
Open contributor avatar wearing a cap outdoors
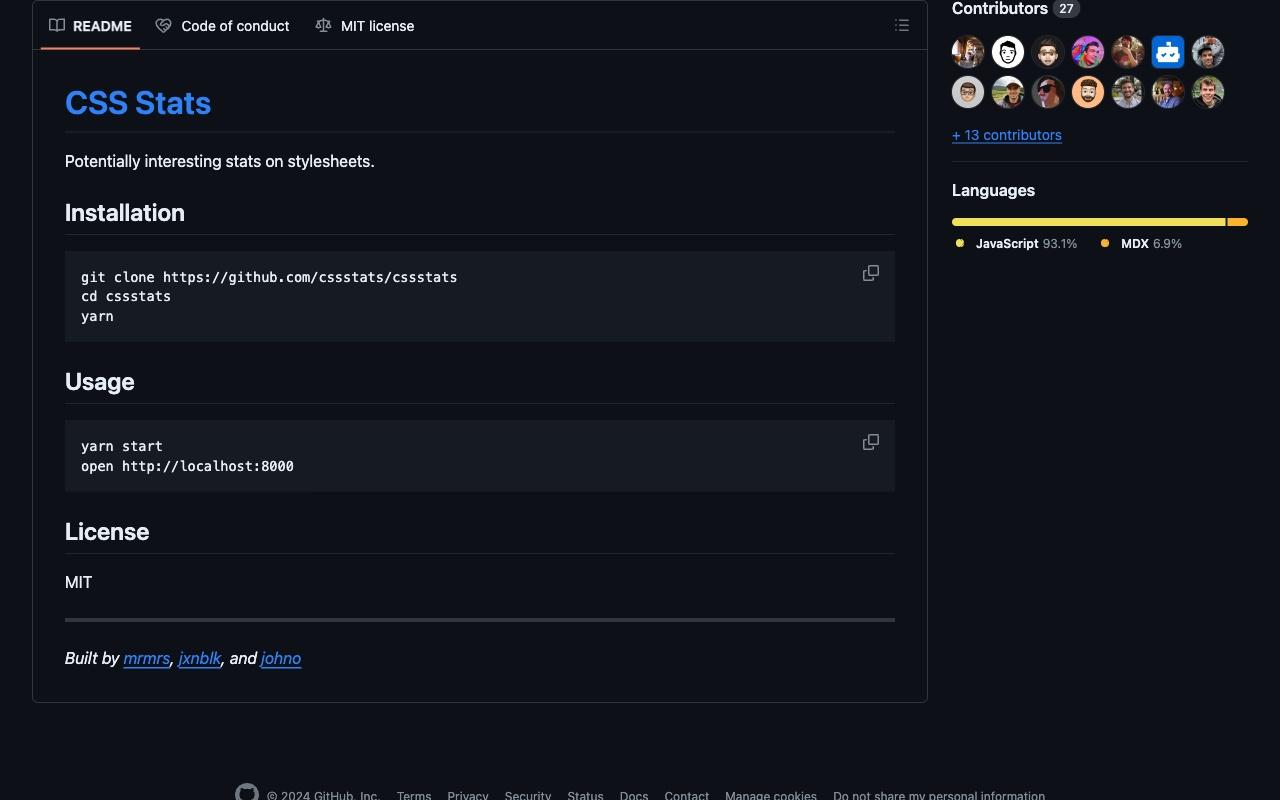[1008, 92]
